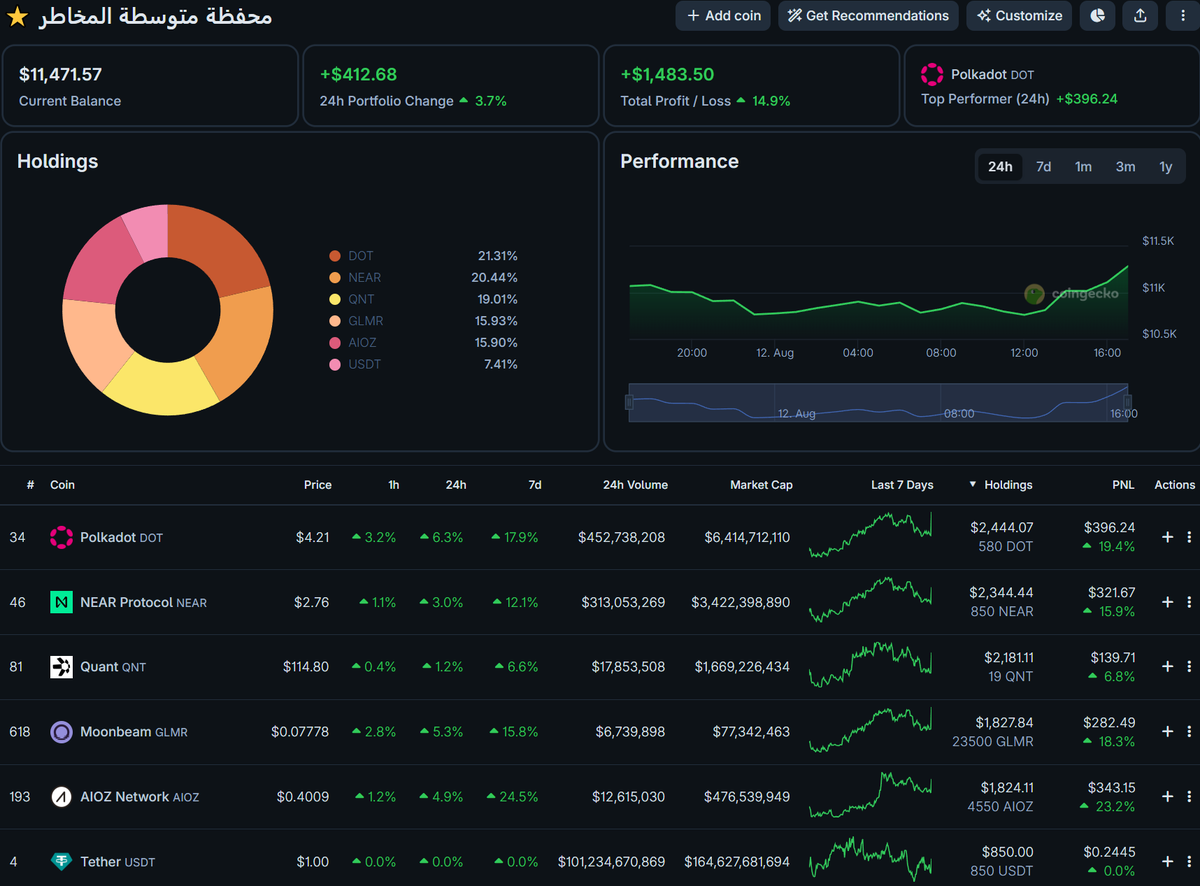The width and height of the screenshot is (1200, 886).
Task: Sort table by Market Cap header
Action: [x=761, y=485]
